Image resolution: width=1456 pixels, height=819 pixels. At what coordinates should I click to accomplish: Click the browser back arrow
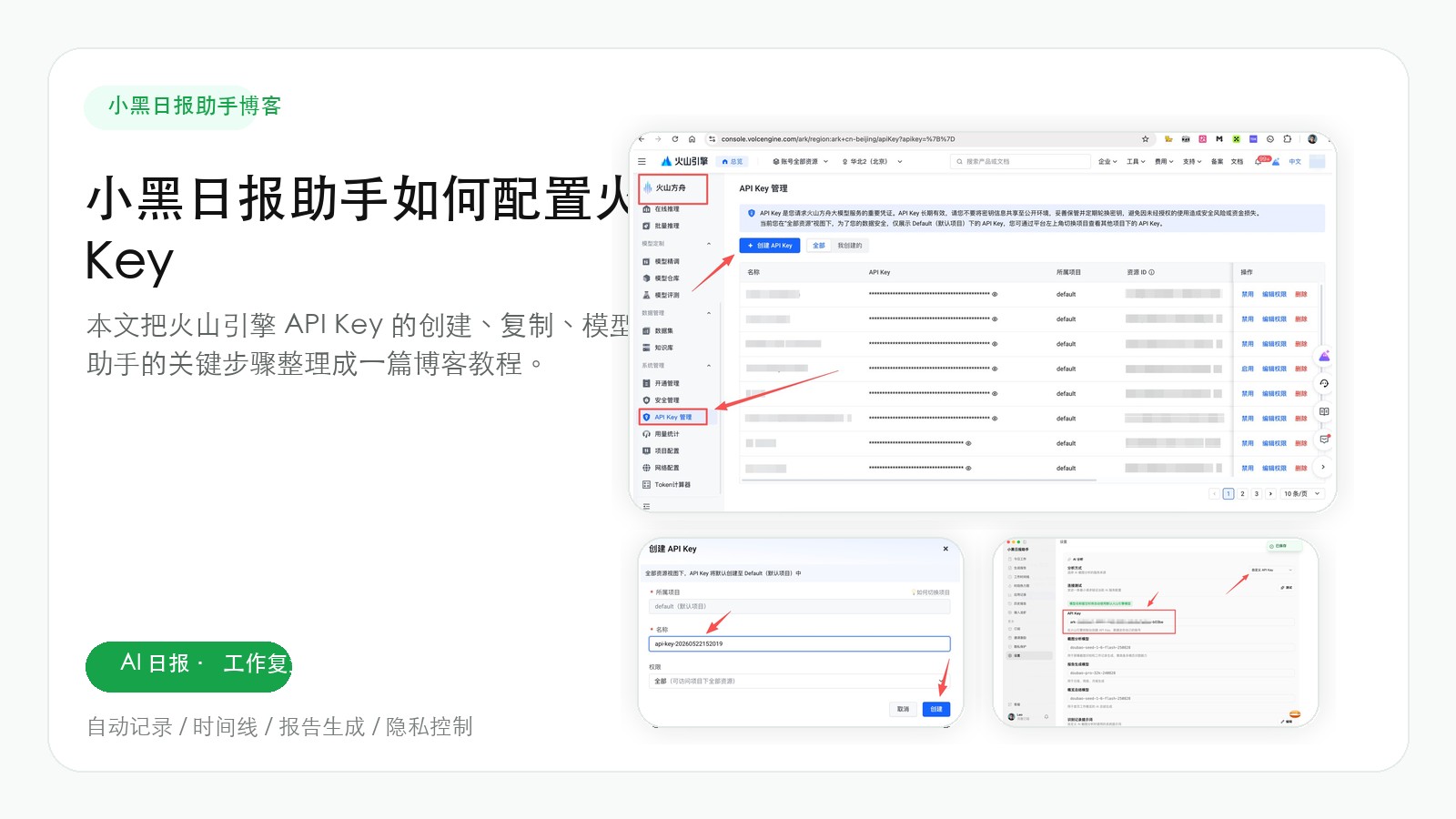(642, 139)
